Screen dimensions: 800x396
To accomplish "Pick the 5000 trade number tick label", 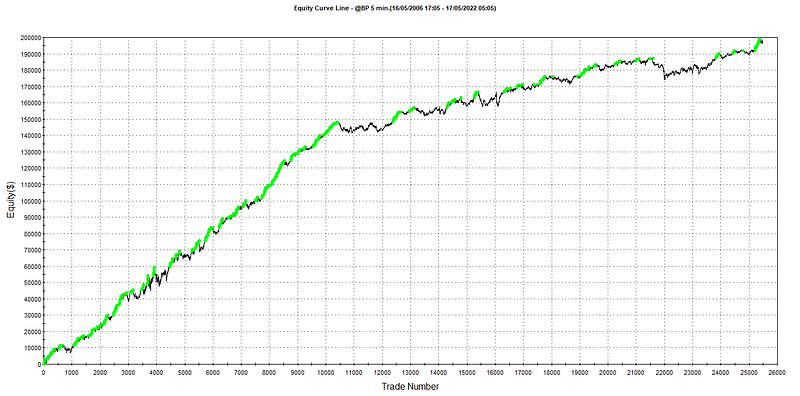I will (x=185, y=373).
